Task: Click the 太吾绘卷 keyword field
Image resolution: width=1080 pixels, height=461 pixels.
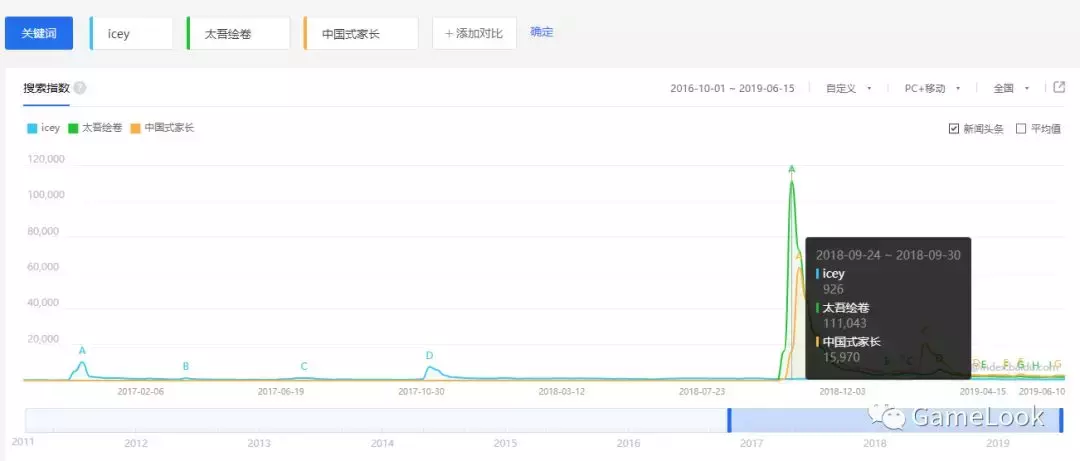Action: point(238,33)
